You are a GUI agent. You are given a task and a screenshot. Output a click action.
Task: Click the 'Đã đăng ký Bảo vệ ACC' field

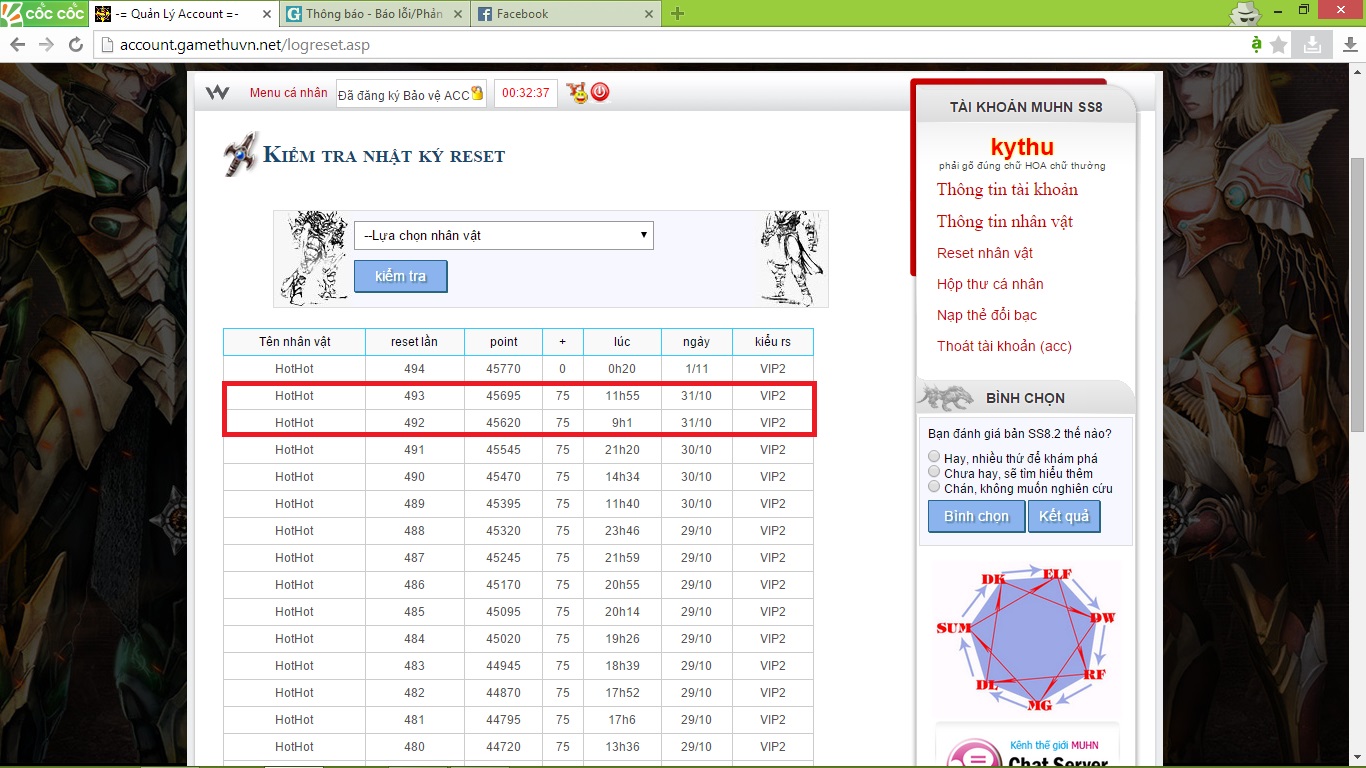click(x=411, y=94)
